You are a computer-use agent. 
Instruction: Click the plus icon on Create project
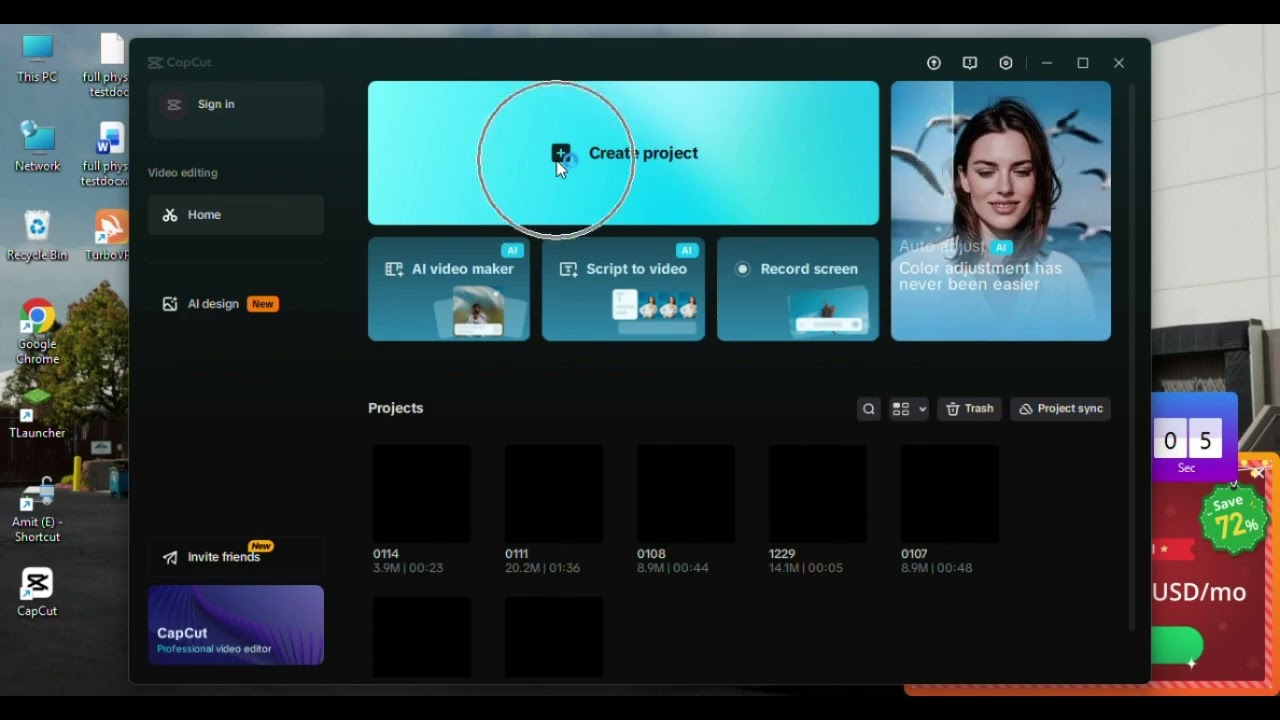point(561,153)
